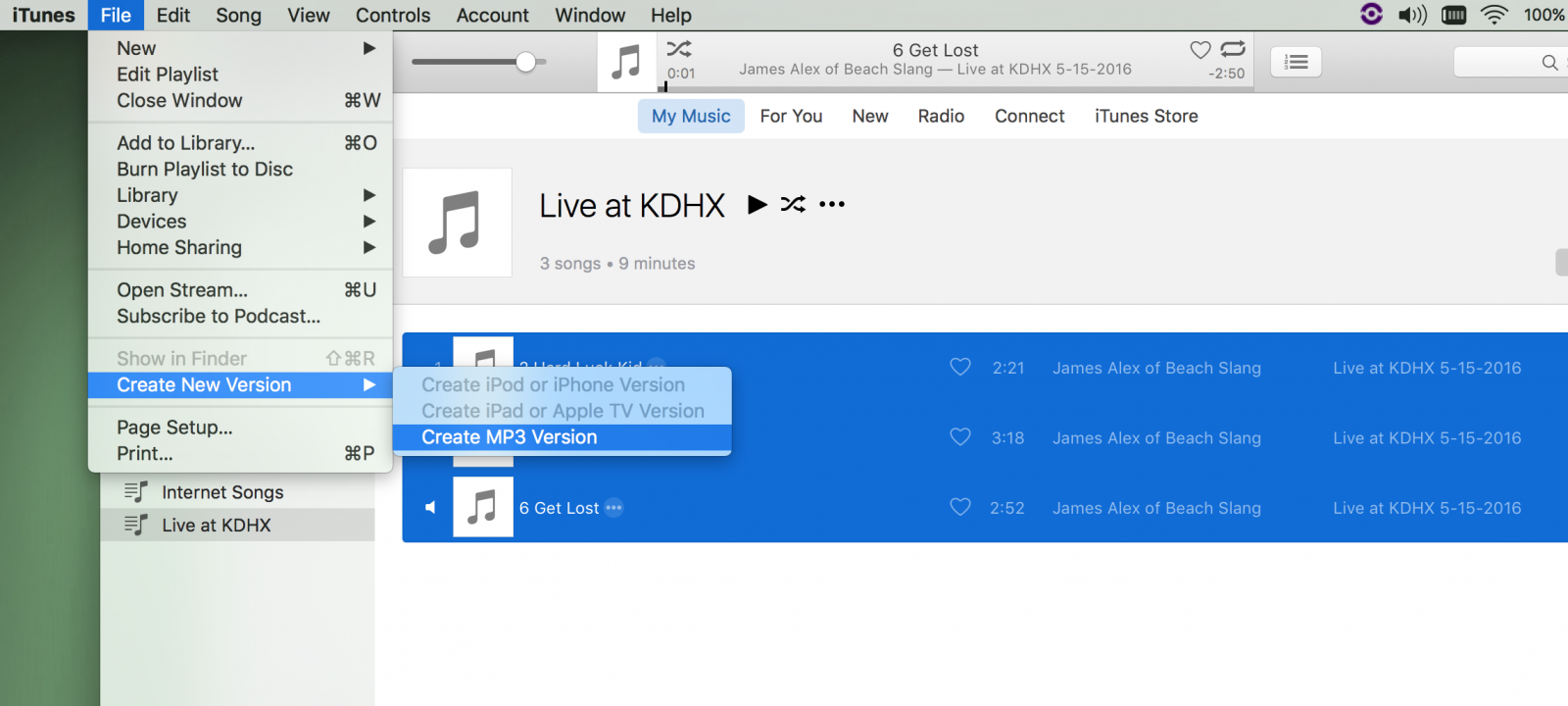
Task: Click the heart on the 2:52 song row
Action: pyautogui.click(x=960, y=507)
